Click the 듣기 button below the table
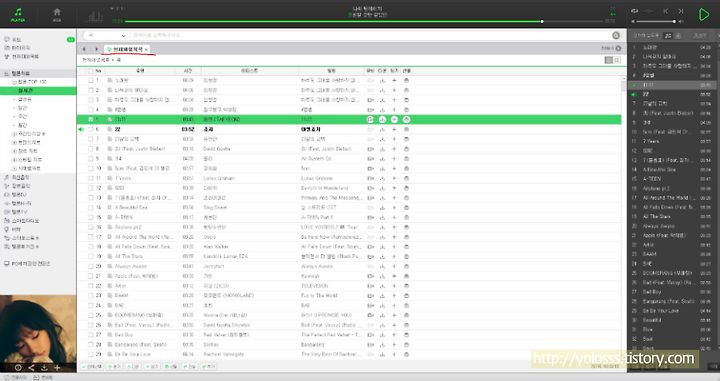The width and height of the screenshot is (720, 381). [114, 366]
